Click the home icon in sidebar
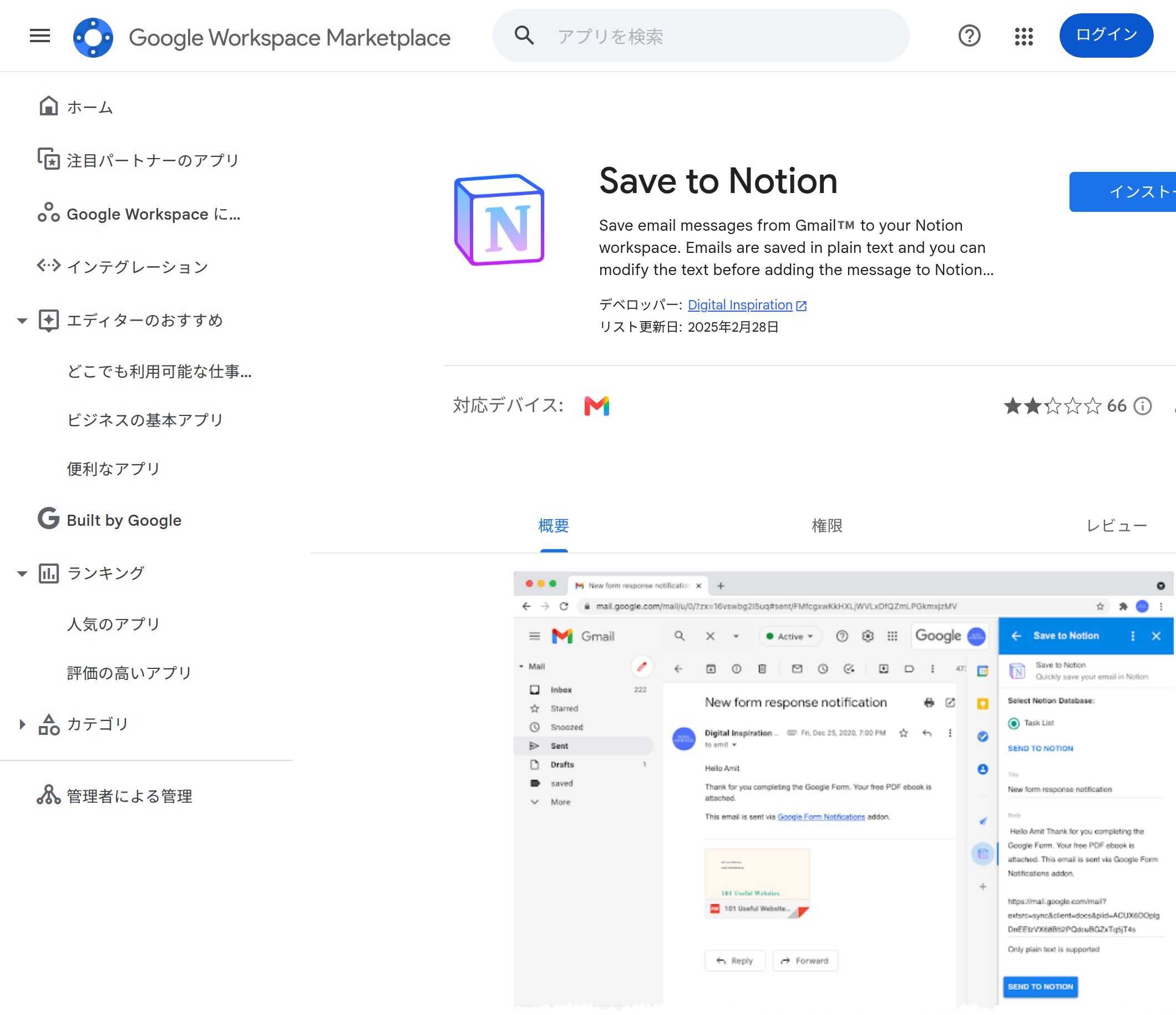The height and width of the screenshot is (1015, 1176). click(x=48, y=105)
